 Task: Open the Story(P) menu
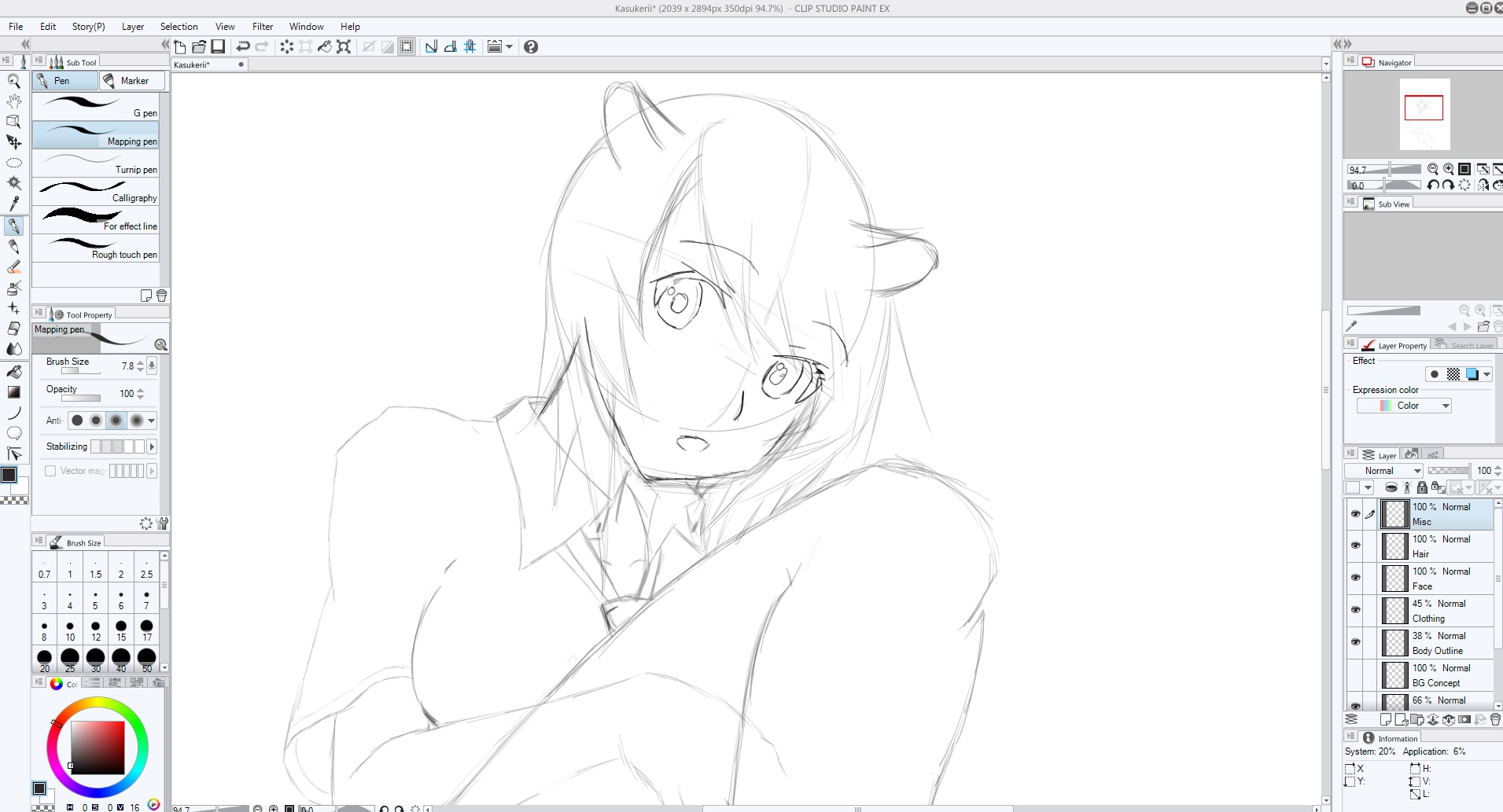pos(88,26)
